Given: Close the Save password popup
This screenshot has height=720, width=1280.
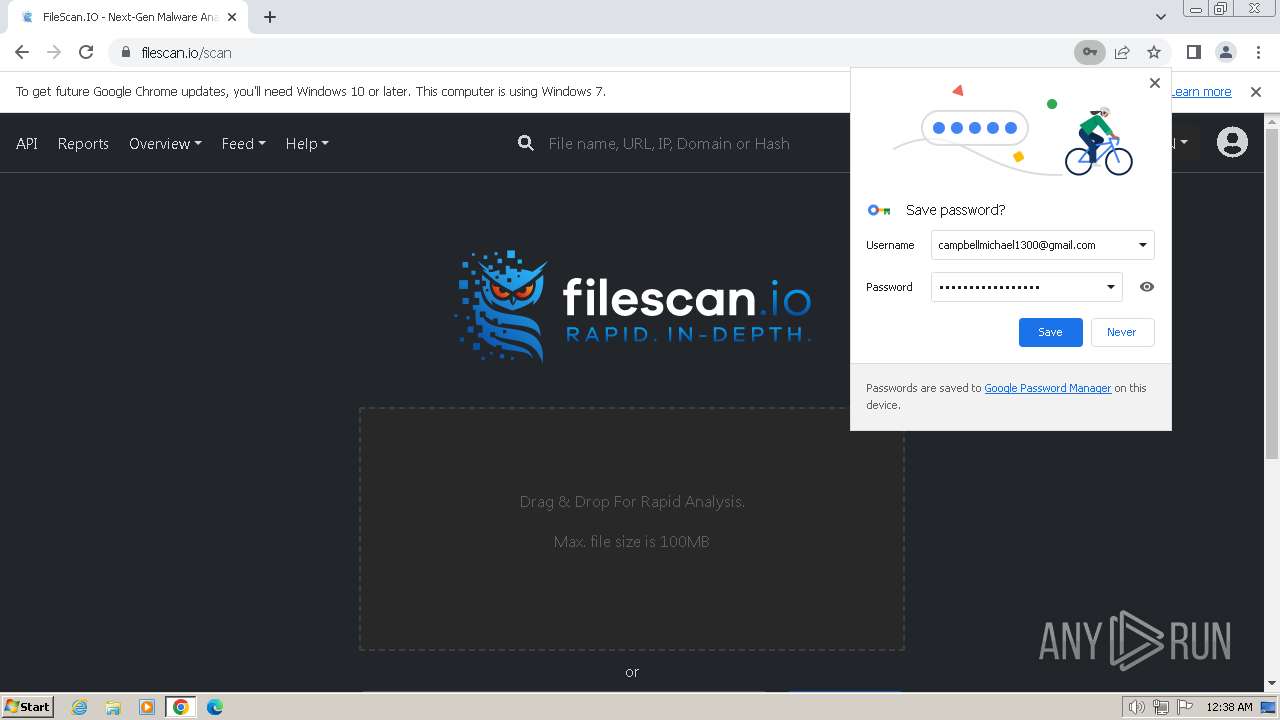Looking at the screenshot, I should pos(1155,83).
